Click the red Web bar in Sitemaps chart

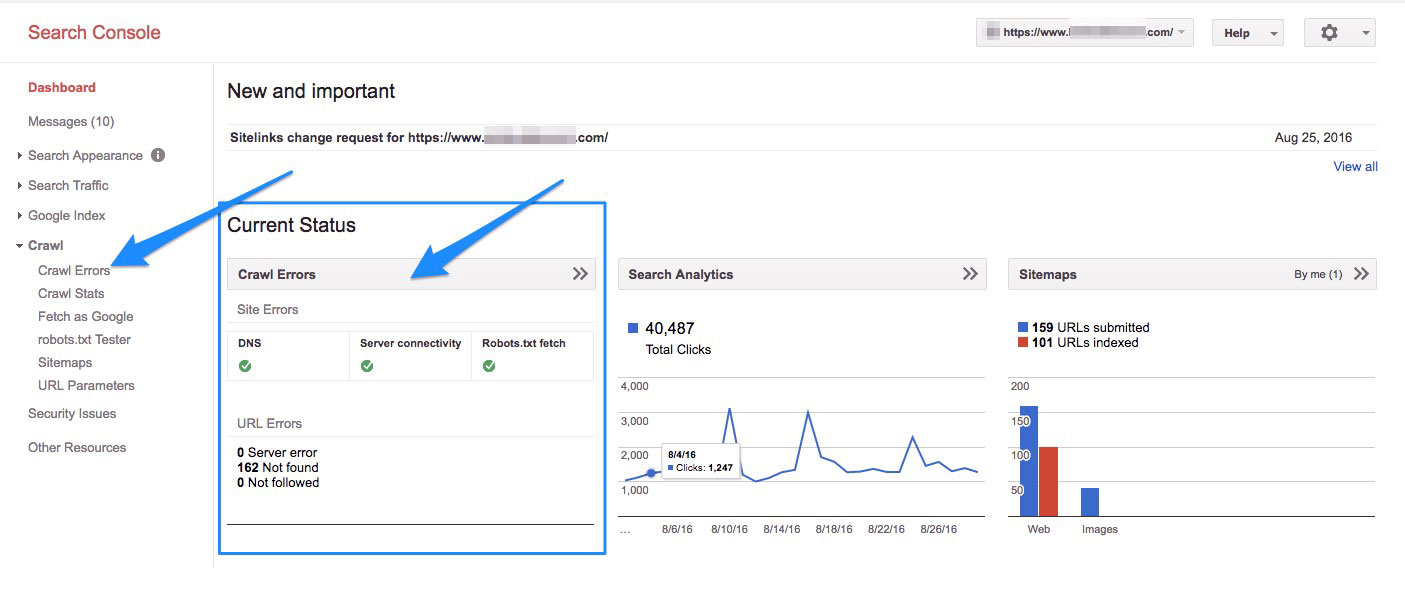tap(1048, 482)
